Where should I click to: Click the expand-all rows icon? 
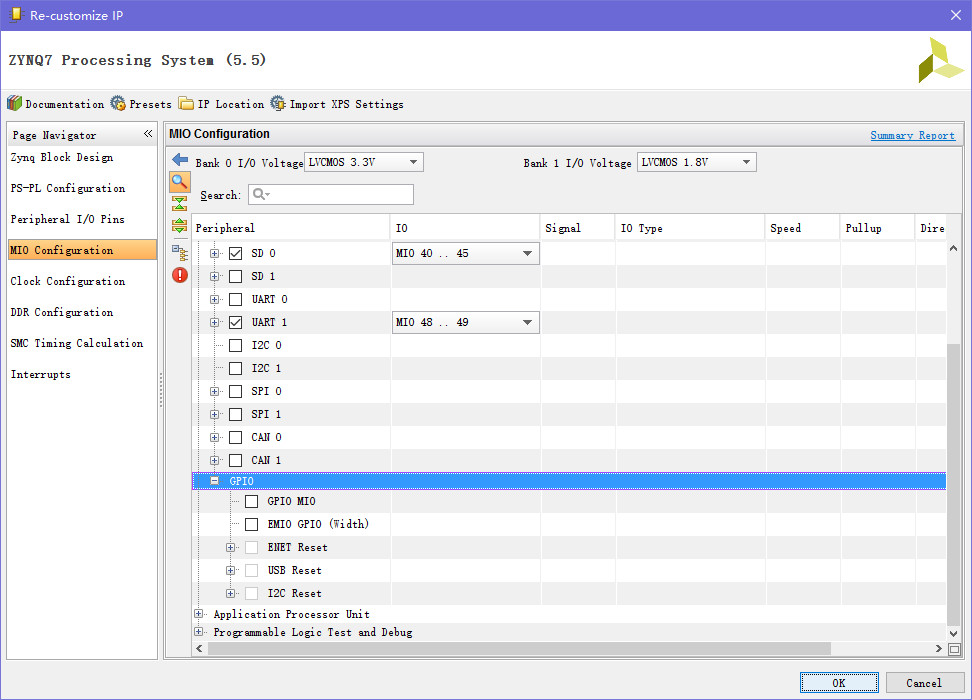click(x=179, y=224)
